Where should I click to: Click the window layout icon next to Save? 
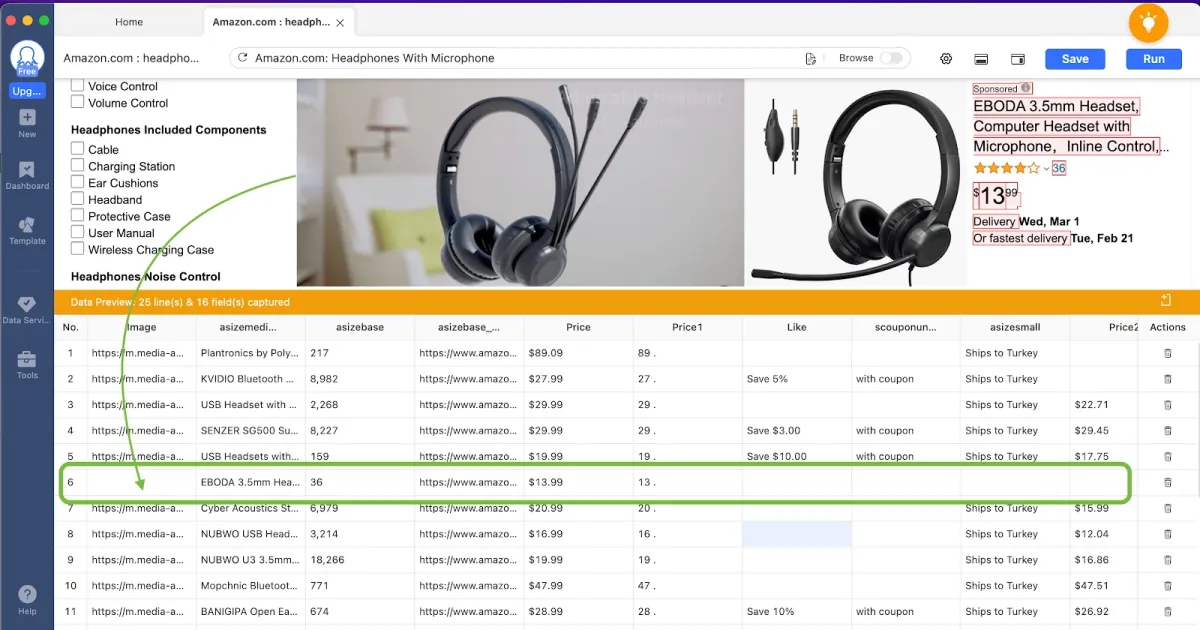tap(1018, 59)
